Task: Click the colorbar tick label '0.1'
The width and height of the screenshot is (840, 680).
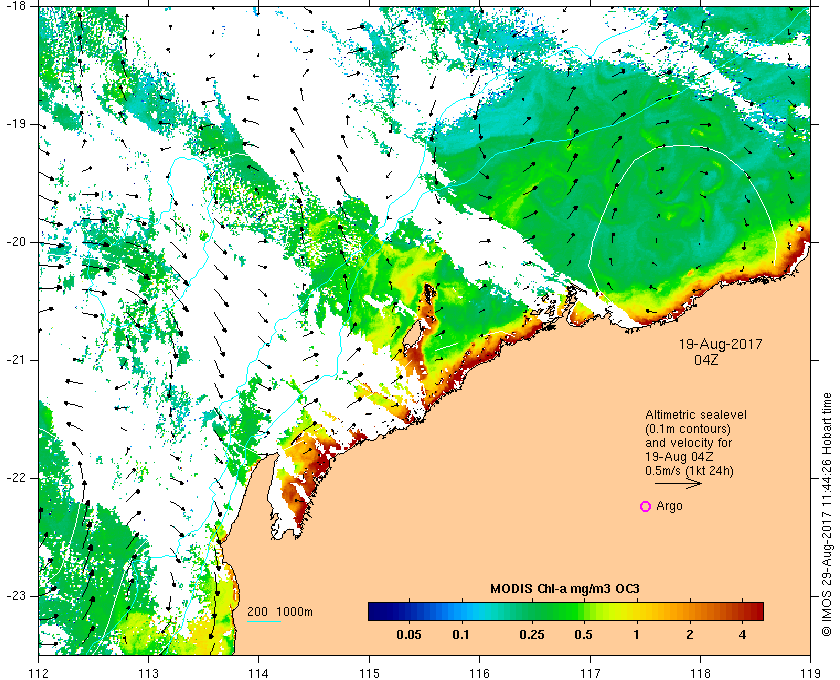Action: (x=461, y=635)
